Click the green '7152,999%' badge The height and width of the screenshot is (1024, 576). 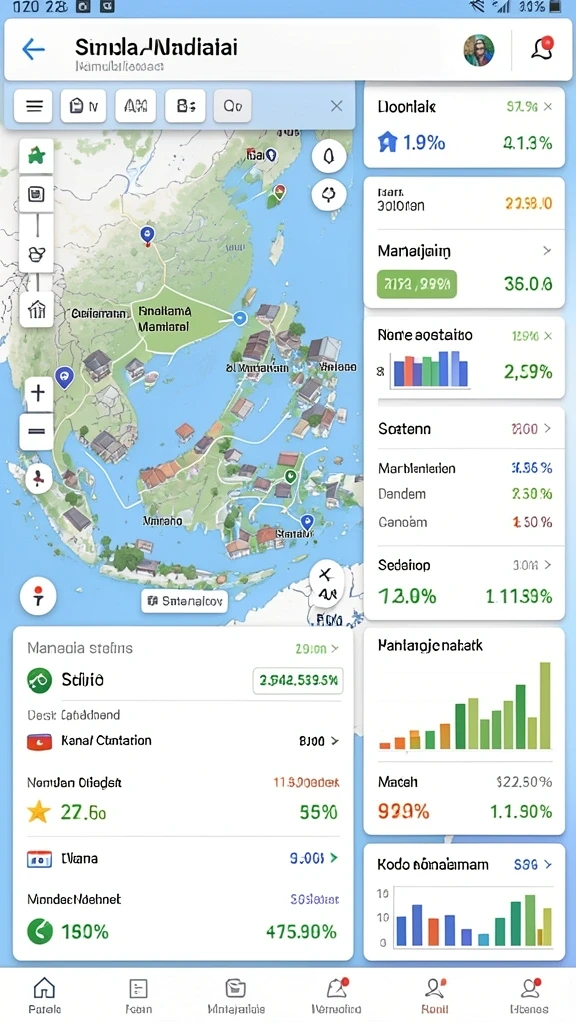tap(417, 284)
